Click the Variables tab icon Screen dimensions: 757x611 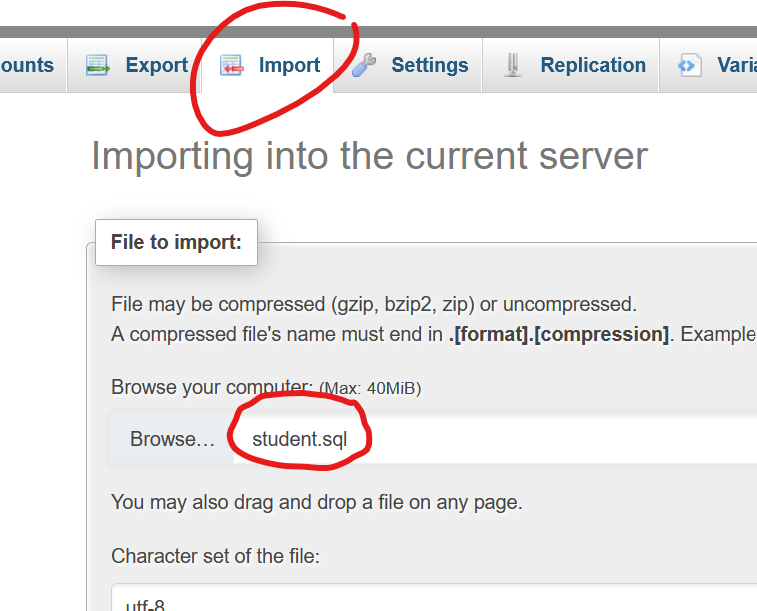[689, 66]
